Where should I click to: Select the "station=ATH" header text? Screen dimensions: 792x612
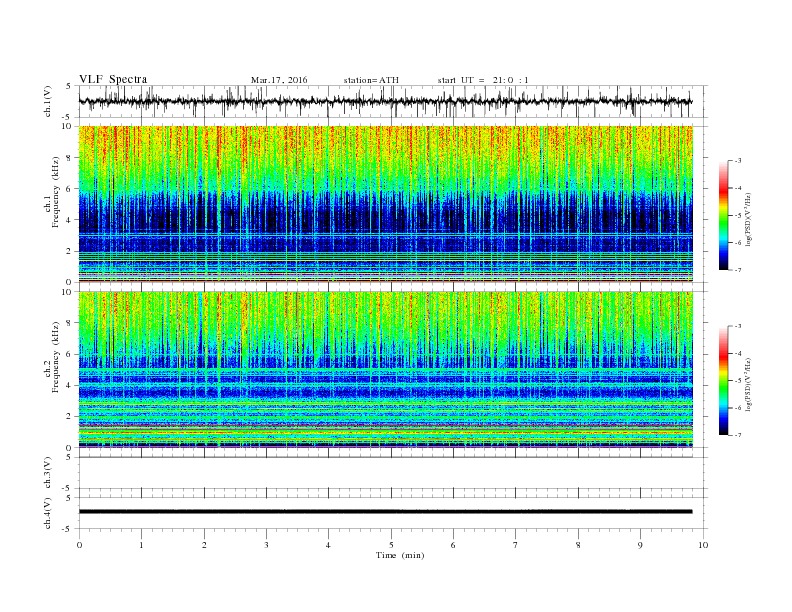point(371,80)
